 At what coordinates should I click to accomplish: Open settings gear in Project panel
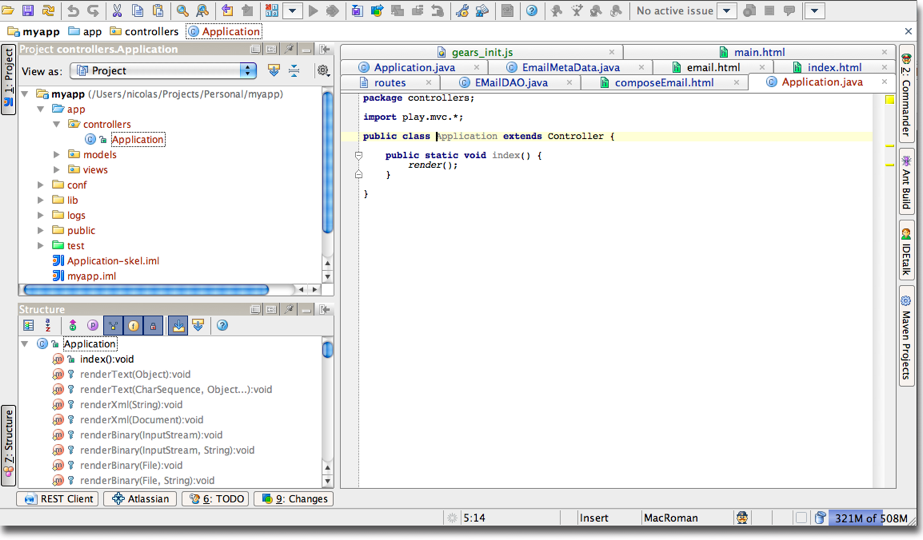[323, 71]
